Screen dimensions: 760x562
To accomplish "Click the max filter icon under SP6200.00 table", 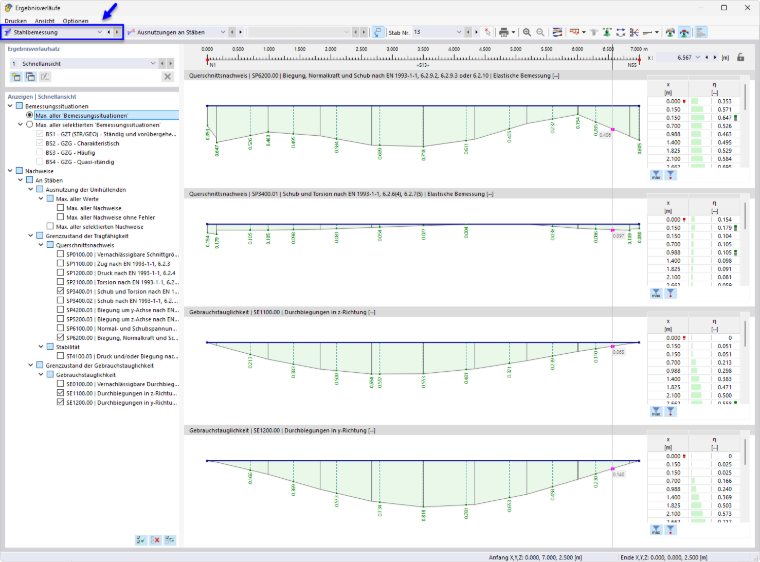I will 656,175.
